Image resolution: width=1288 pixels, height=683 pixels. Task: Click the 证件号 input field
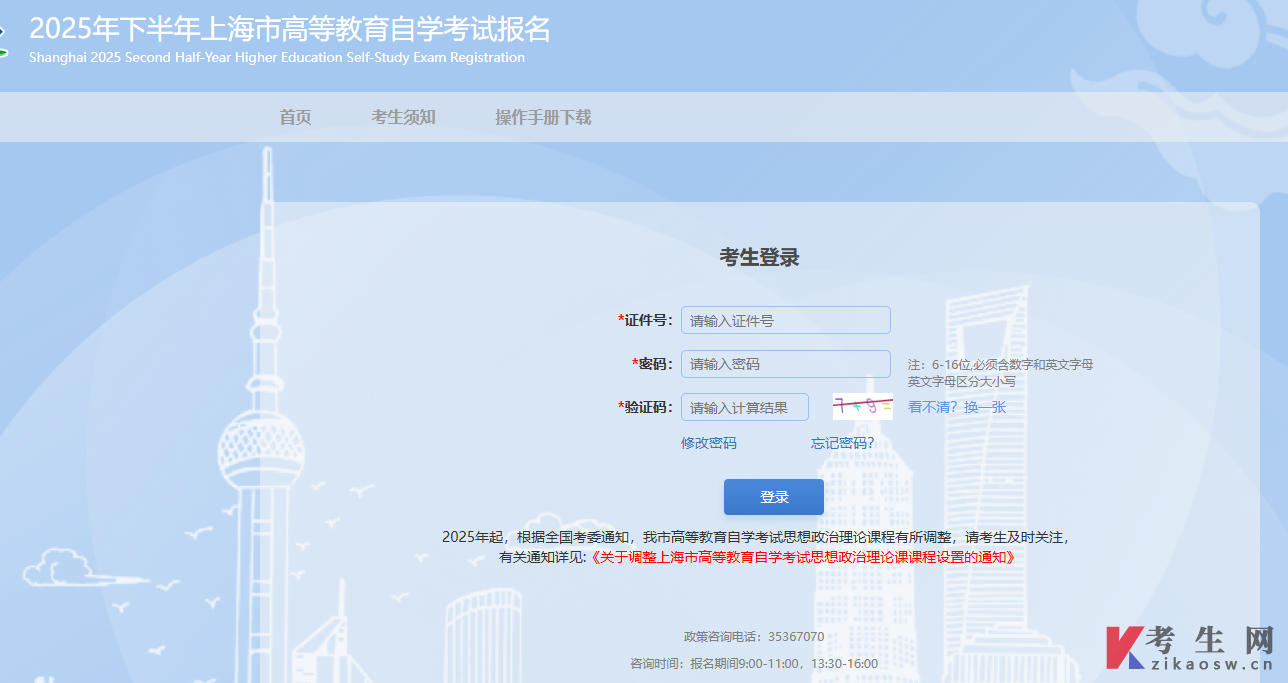(x=786, y=320)
